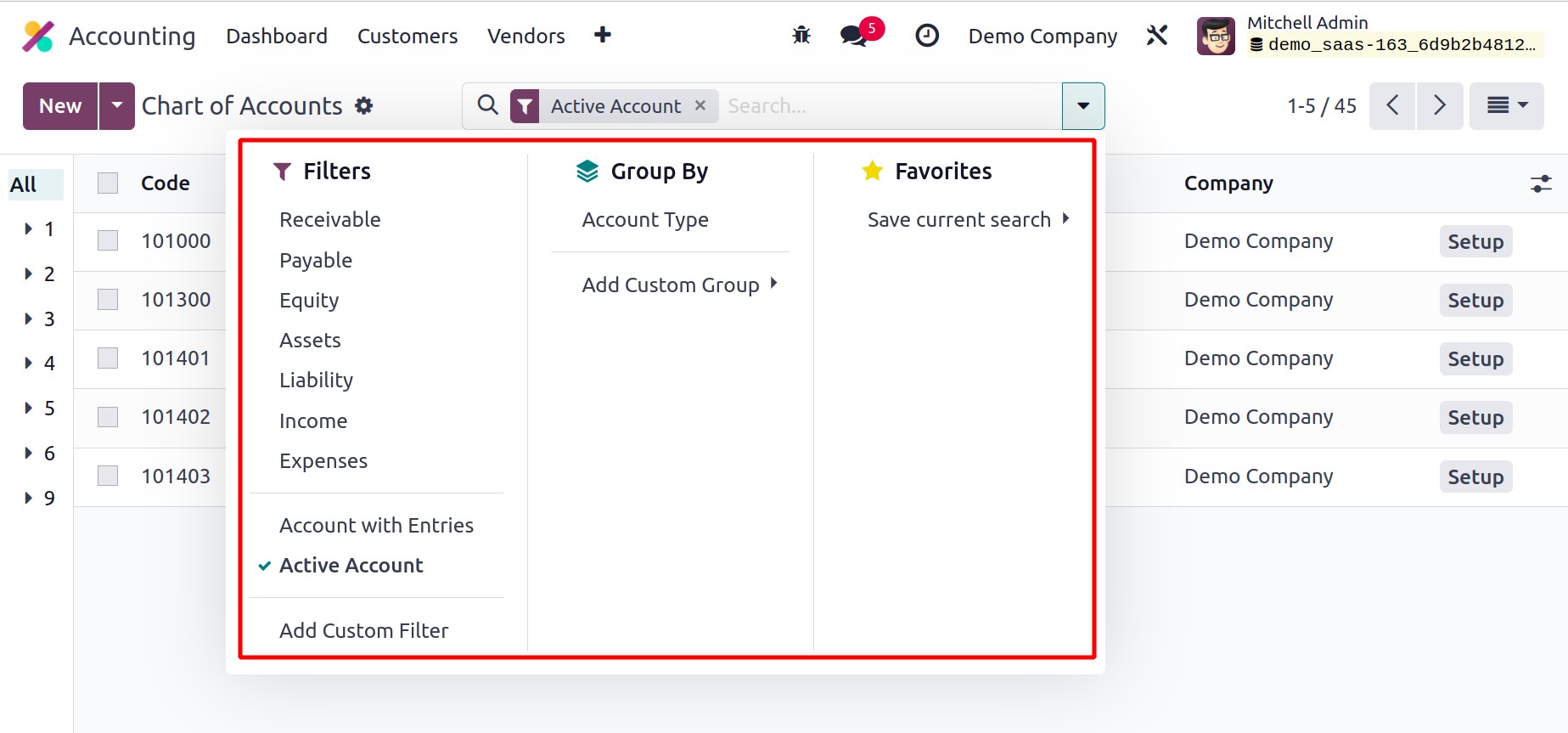Image resolution: width=1568 pixels, height=733 pixels.
Task: Group records by Account Type
Action: tap(644, 220)
